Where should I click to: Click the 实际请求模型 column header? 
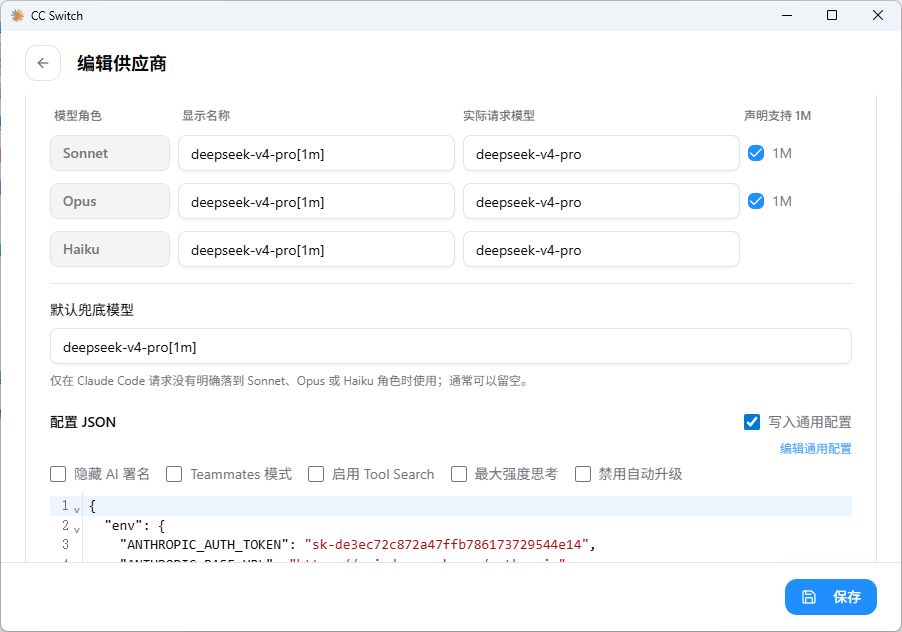coord(499,116)
